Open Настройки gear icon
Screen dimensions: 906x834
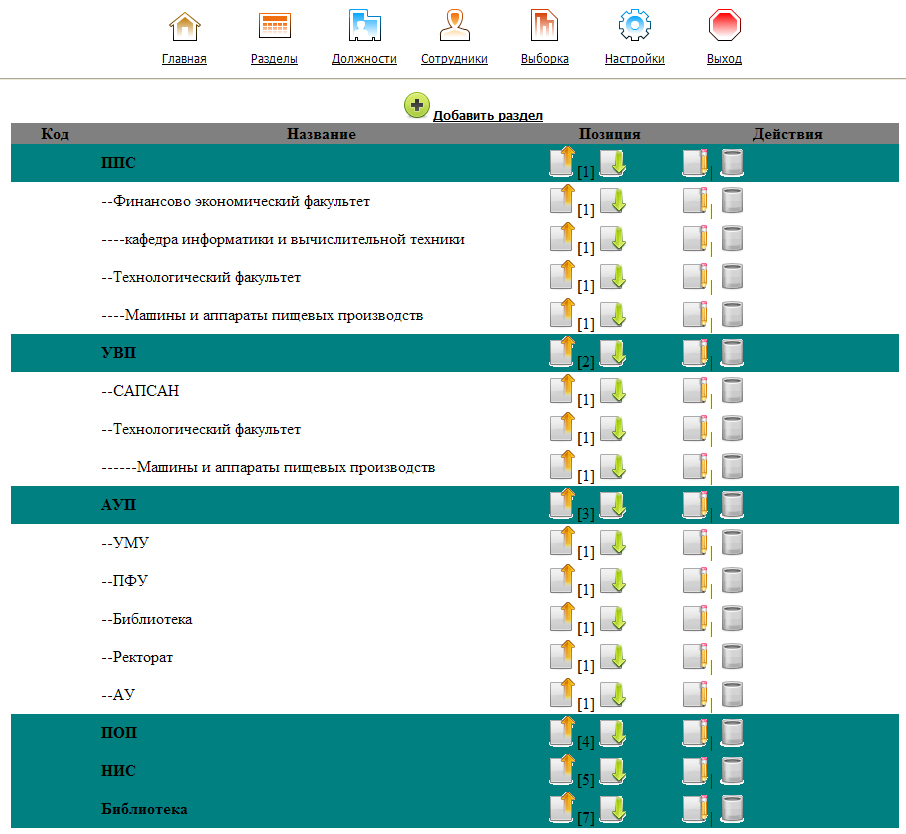click(634, 26)
